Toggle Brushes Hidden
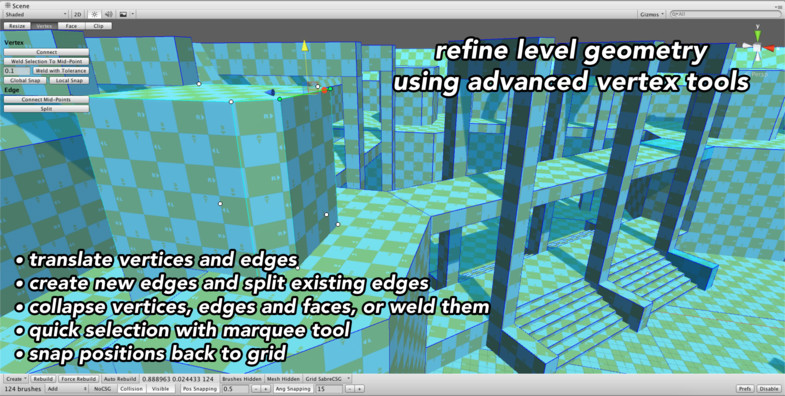This screenshot has width=785, height=396. 242,379
